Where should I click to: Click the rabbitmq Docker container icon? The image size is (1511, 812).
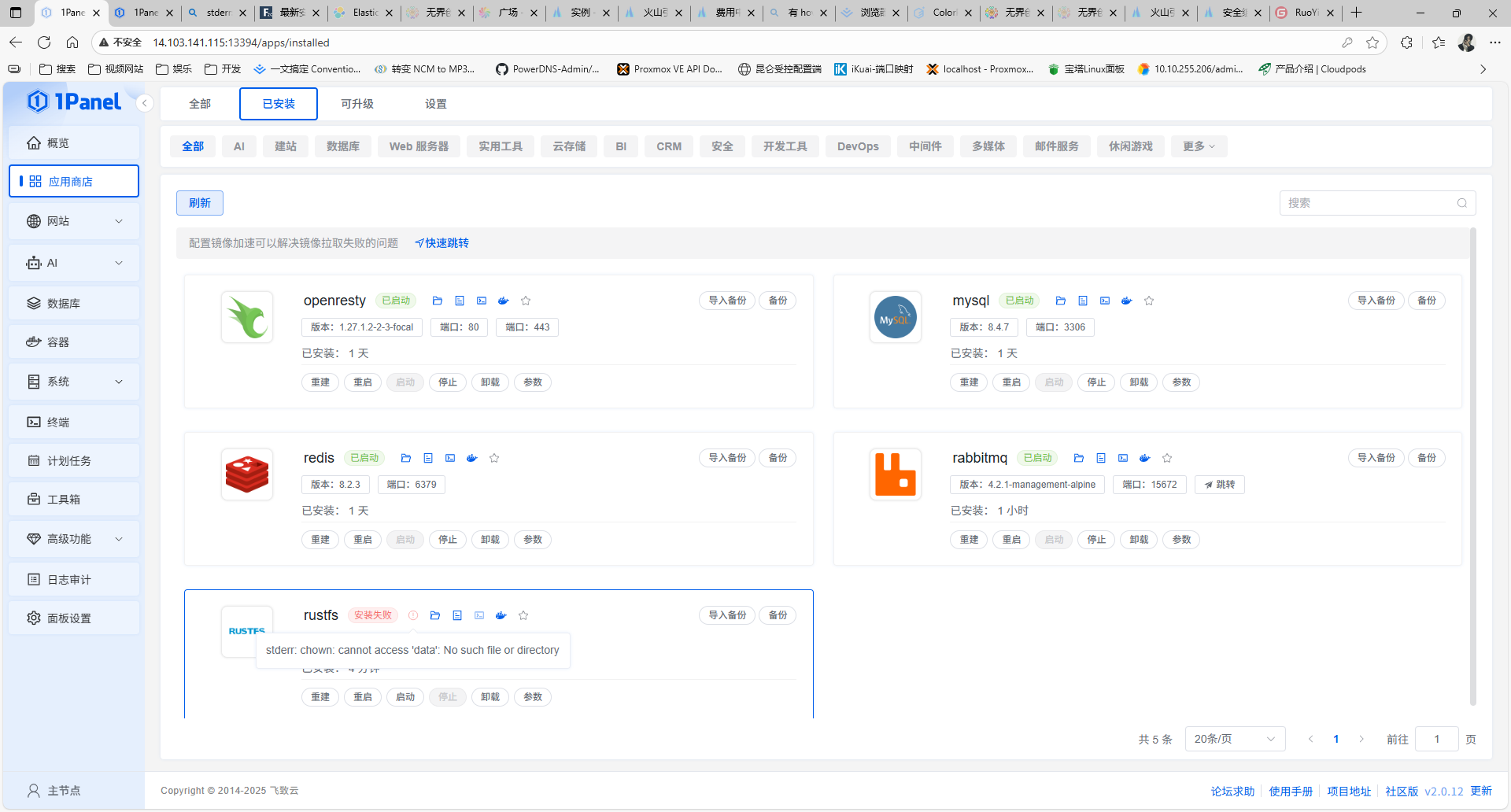[x=1145, y=458]
